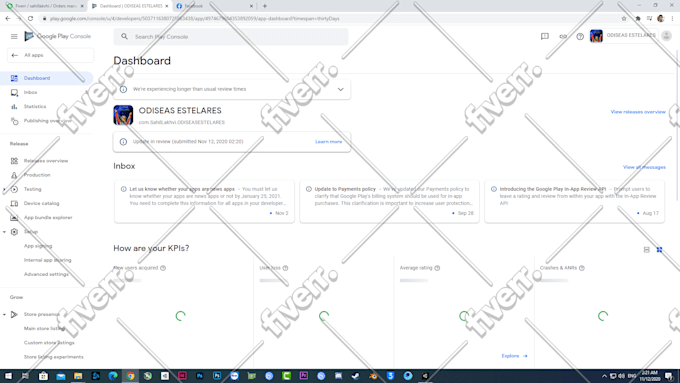Open the help question mark icon
The height and width of the screenshot is (383, 680).
coord(580,36)
